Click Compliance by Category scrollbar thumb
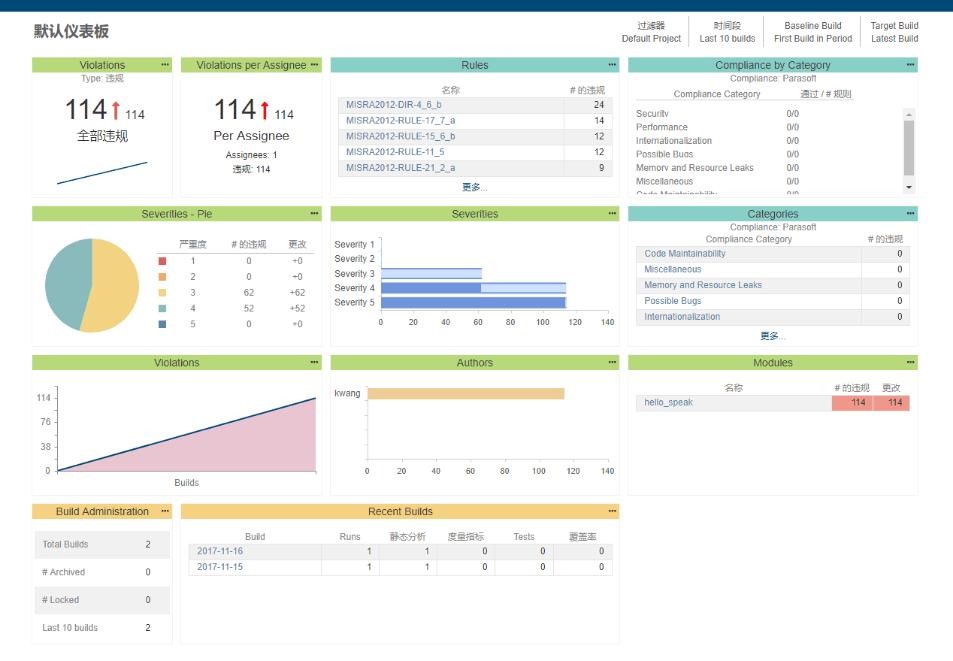 click(909, 148)
